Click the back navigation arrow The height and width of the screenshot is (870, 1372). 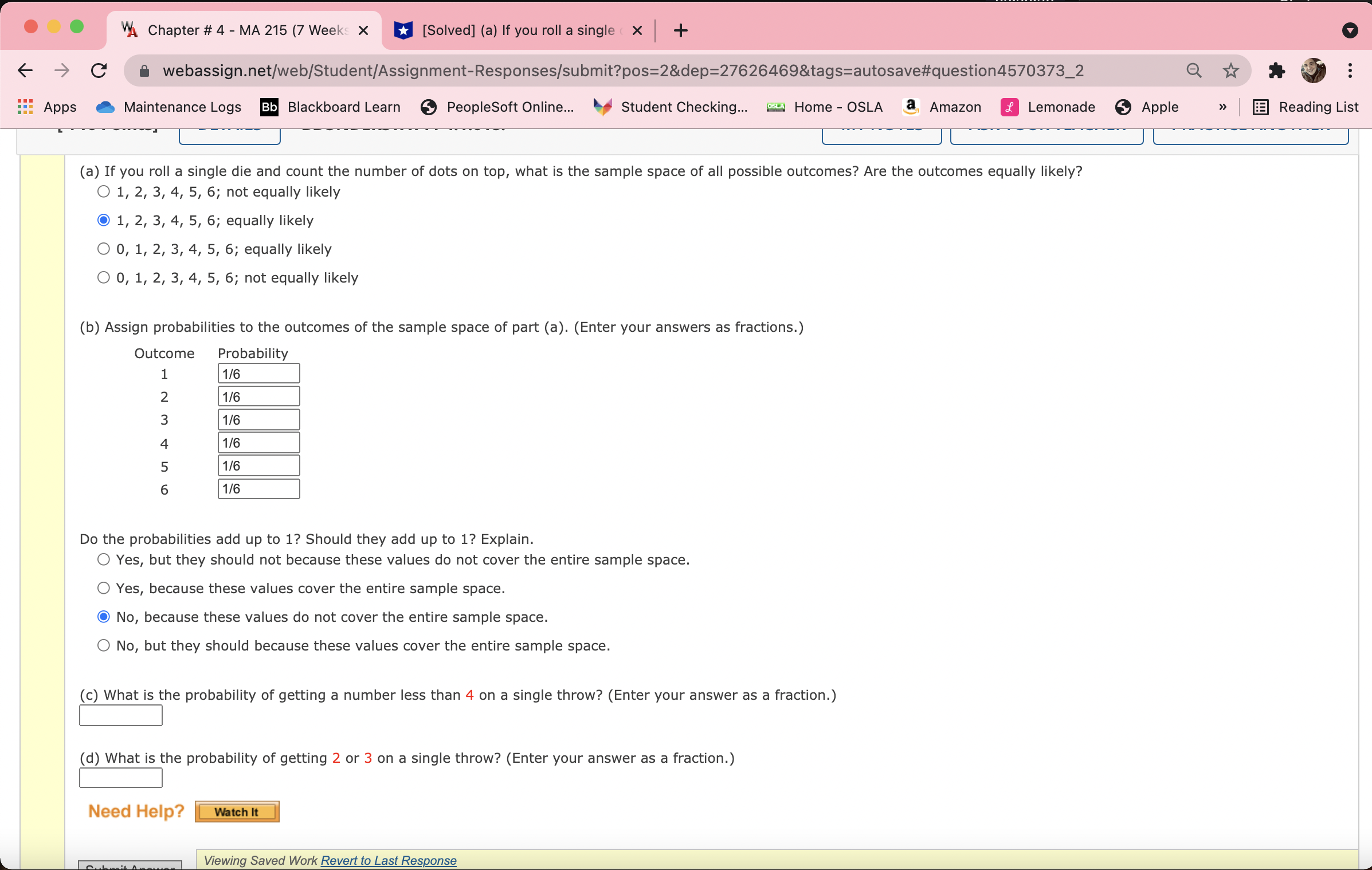pos(26,70)
